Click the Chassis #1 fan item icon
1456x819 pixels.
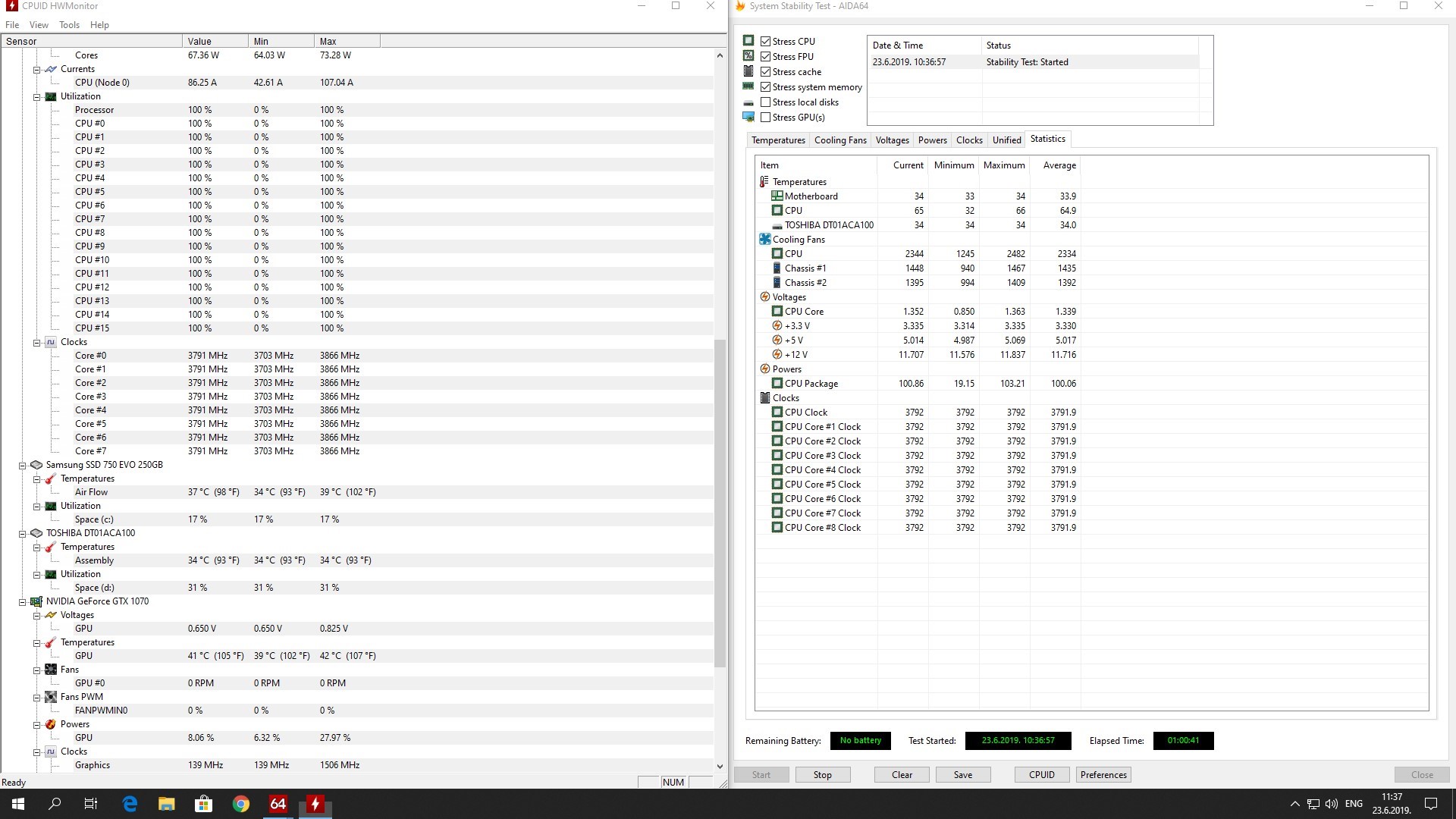coord(777,268)
